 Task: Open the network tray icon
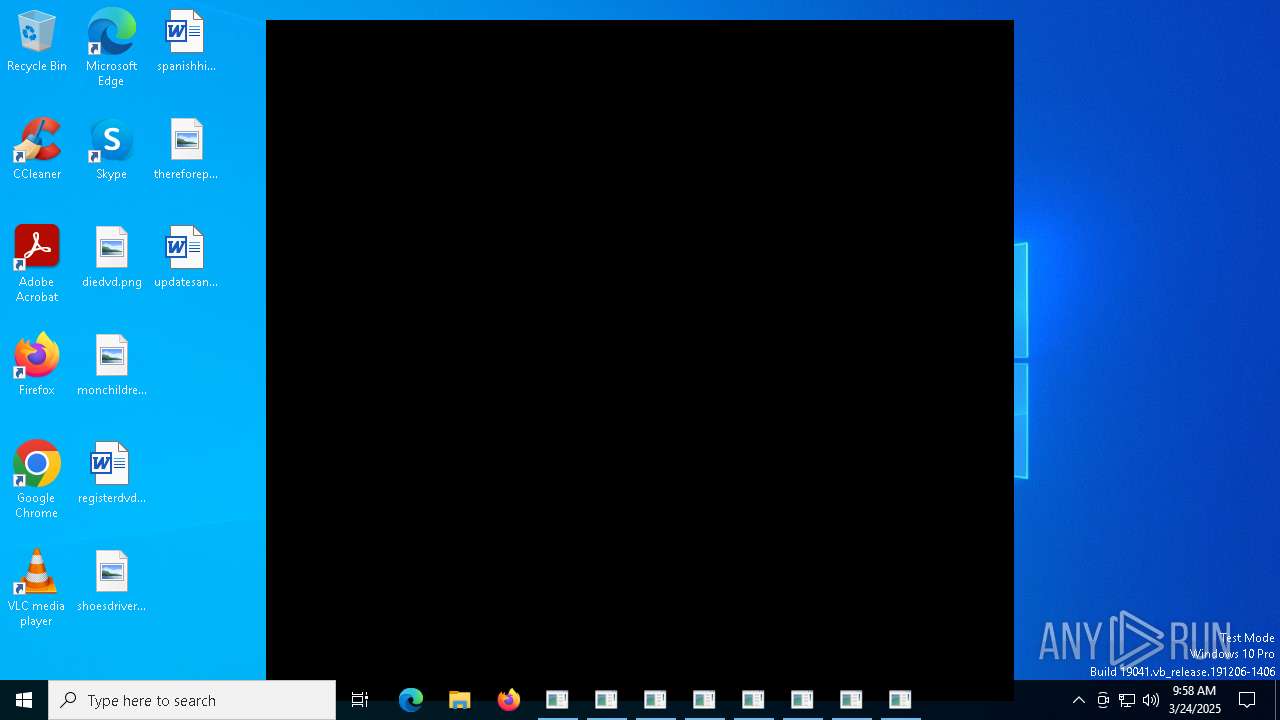[x=1127, y=700]
